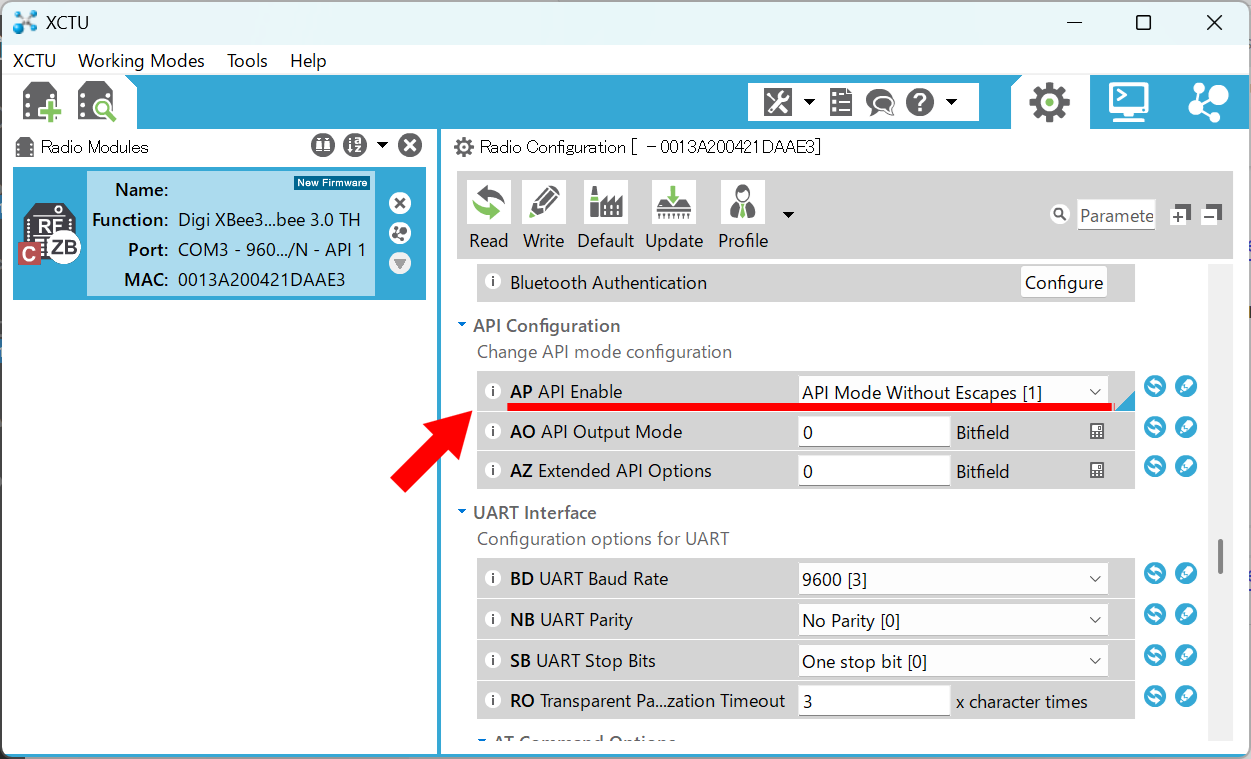1251x759 pixels.
Task: Write the RO Packetization Timeout value
Action: pos(1186,696)
